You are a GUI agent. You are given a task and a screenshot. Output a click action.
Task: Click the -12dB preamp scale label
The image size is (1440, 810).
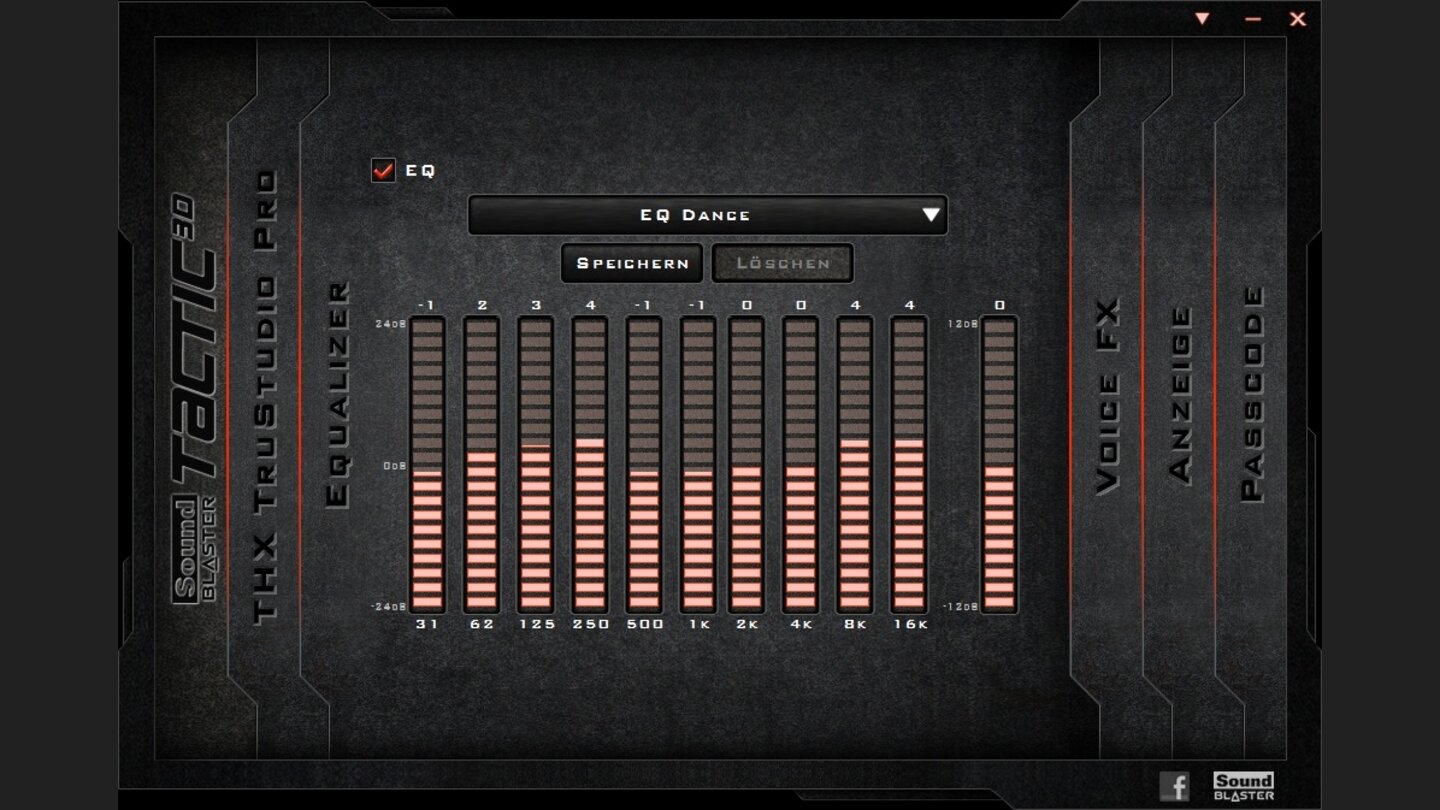point(961,606)
